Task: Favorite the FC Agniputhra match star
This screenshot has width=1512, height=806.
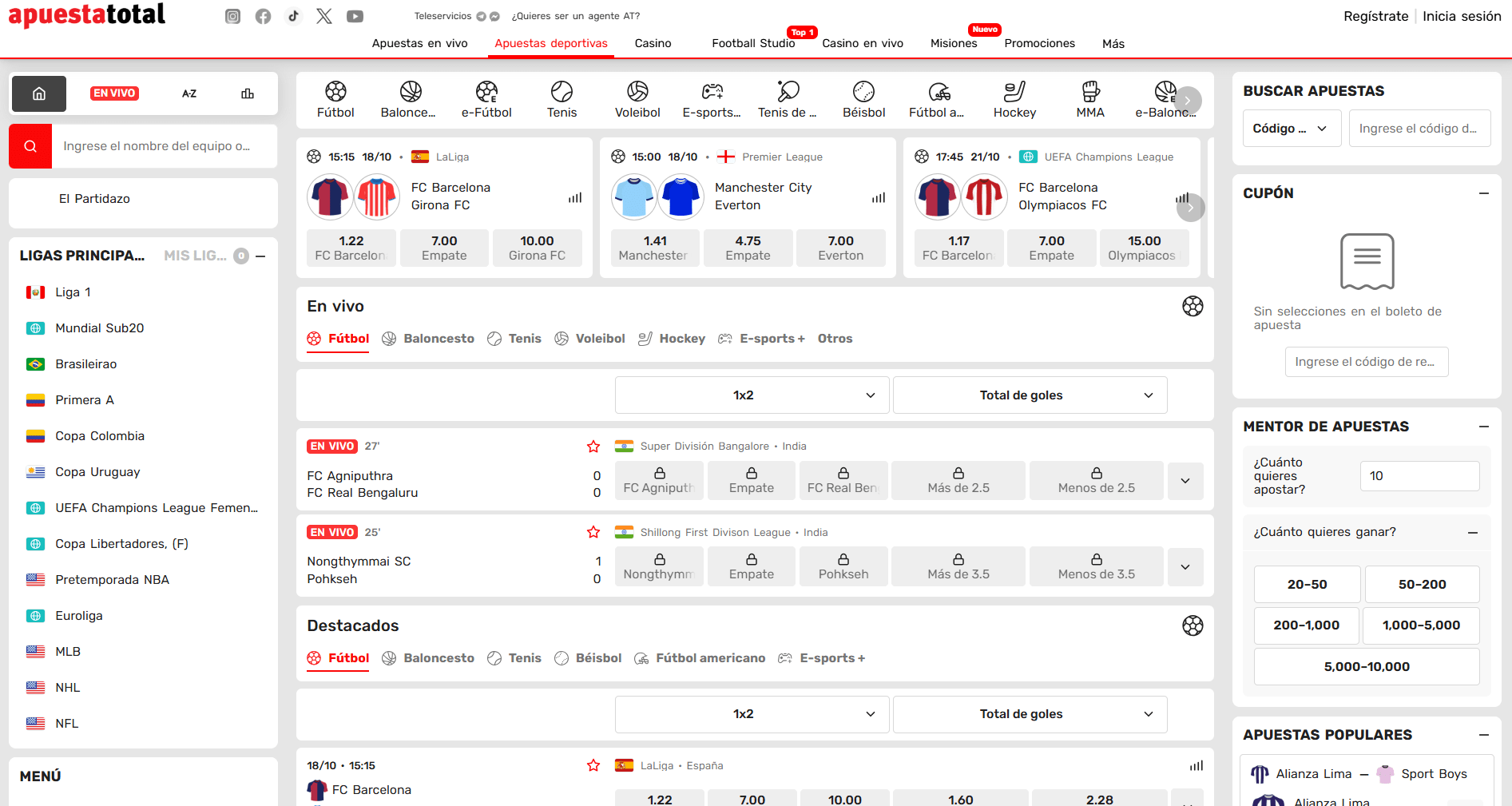Action: pyautogui.click(x=593, y=447)
